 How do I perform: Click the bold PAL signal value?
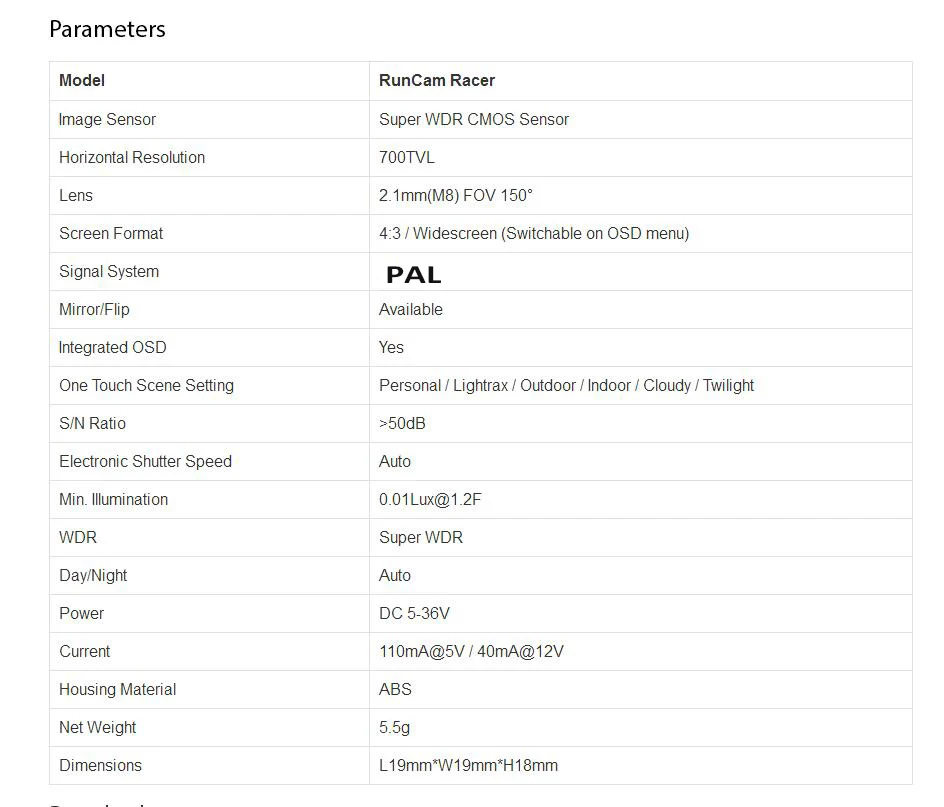(x=414, y=275)
